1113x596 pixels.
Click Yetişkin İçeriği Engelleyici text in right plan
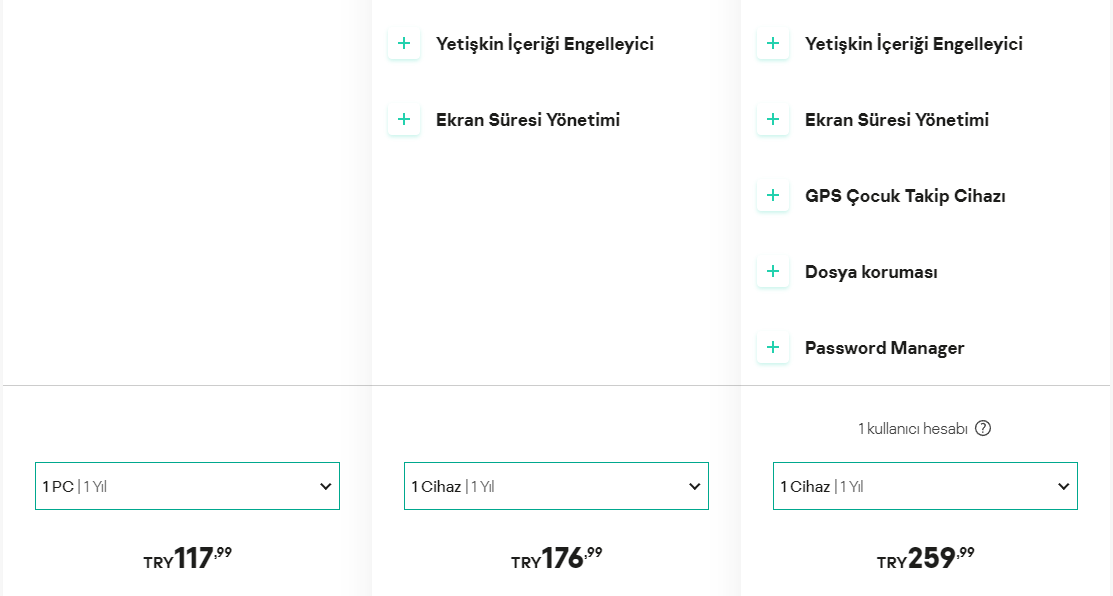(913, 44)
